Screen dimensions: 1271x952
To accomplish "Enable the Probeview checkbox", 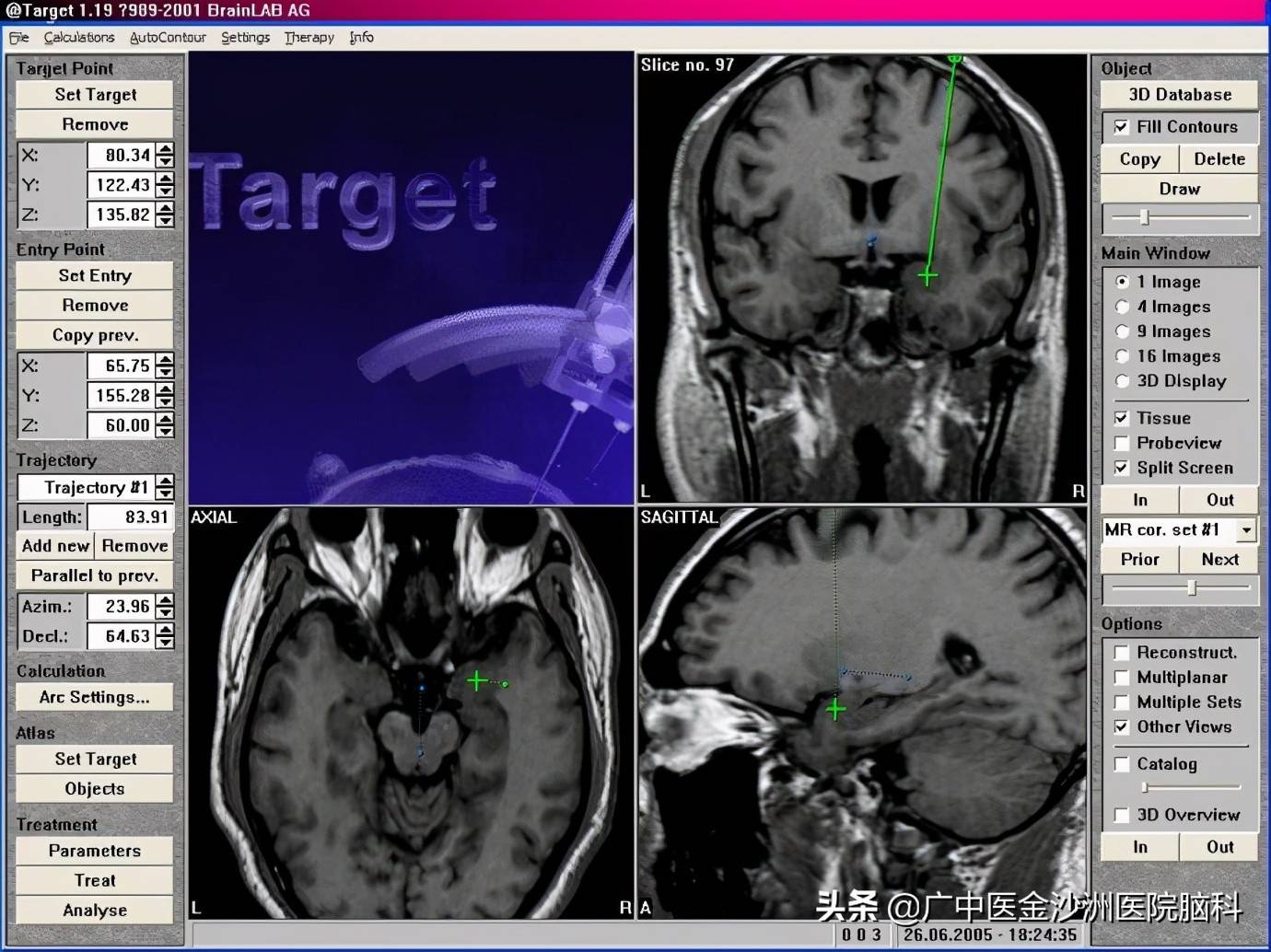I will click(1121, 443).
